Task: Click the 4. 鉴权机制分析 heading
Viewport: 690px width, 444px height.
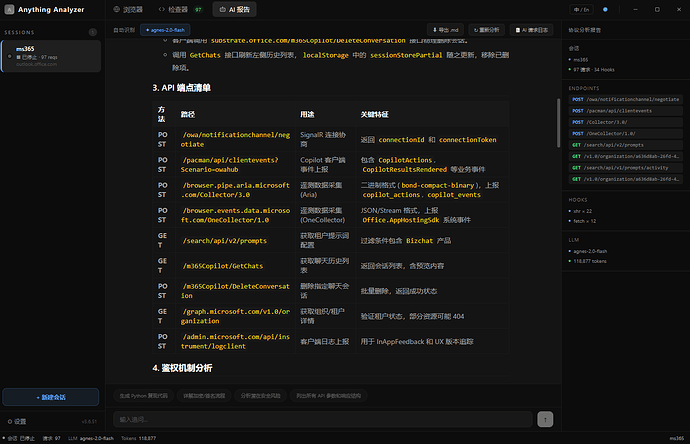Action: tap(182, 368)
